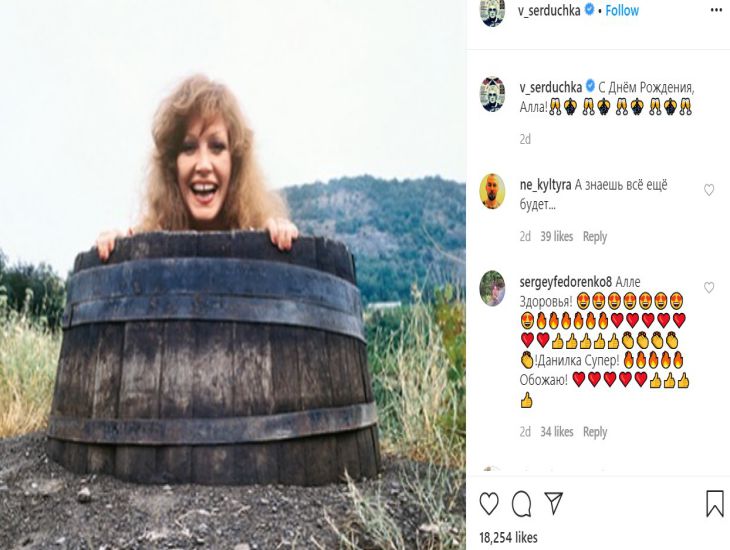Image resolution: width=730 pixels, height=550 pixels.
Task: Click the barrel photo of the post
Action: [232, 275]
